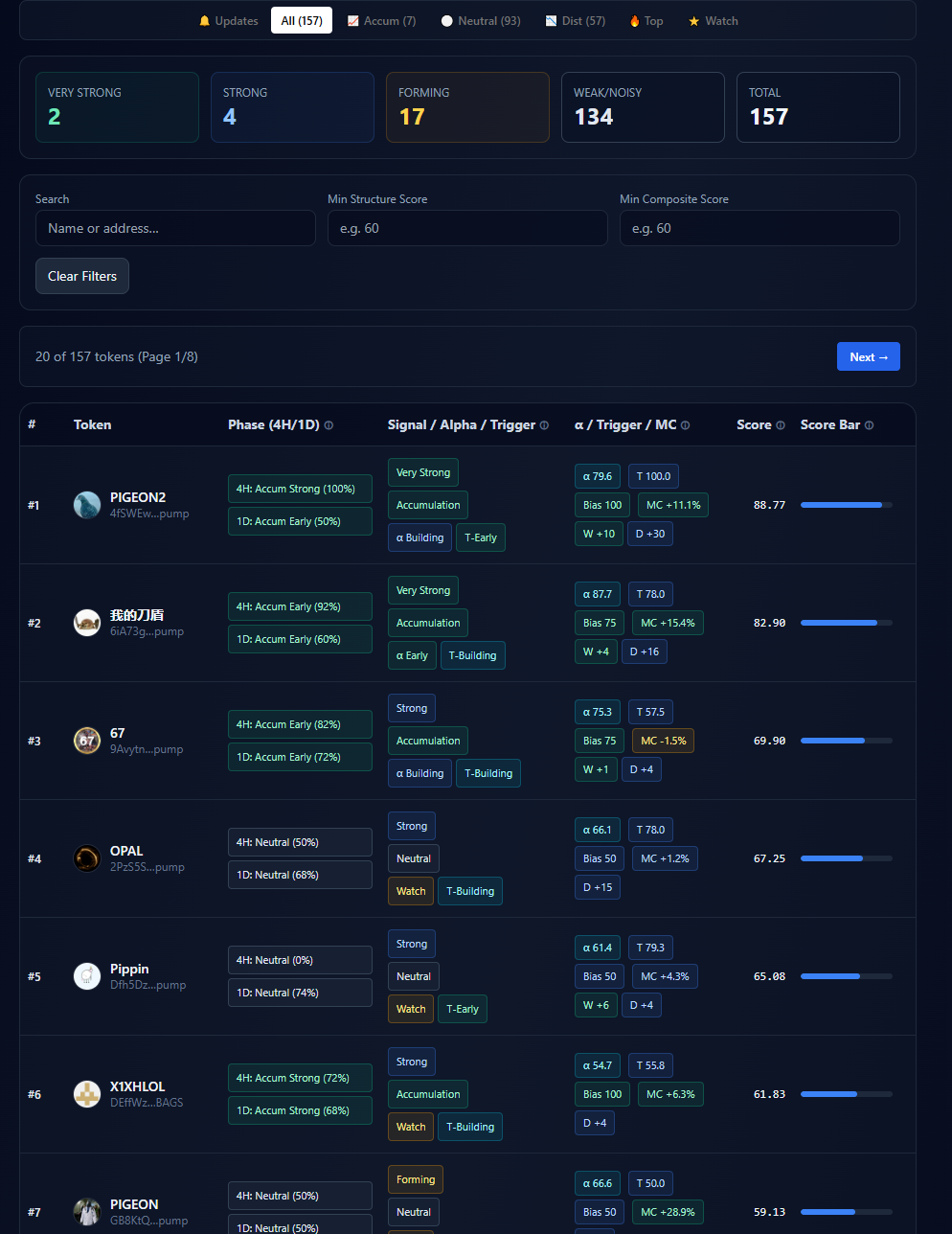Click info icon next to Score header
The width and height of the screenshot is (952, 1234).
coord(780,425)
